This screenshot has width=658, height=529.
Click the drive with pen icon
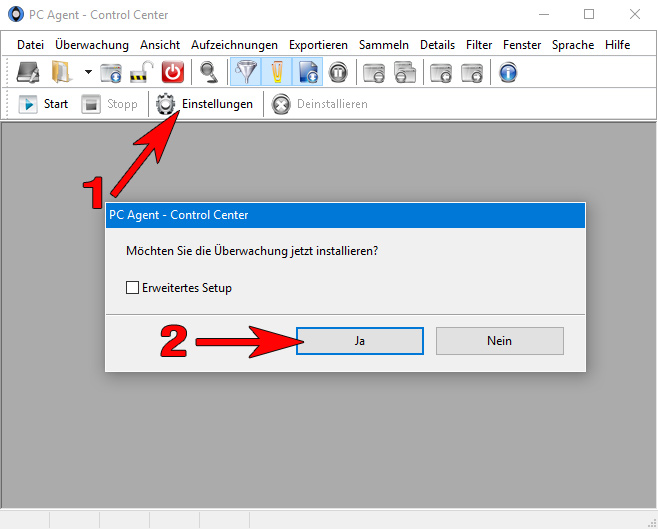click(x=28, y=72)
